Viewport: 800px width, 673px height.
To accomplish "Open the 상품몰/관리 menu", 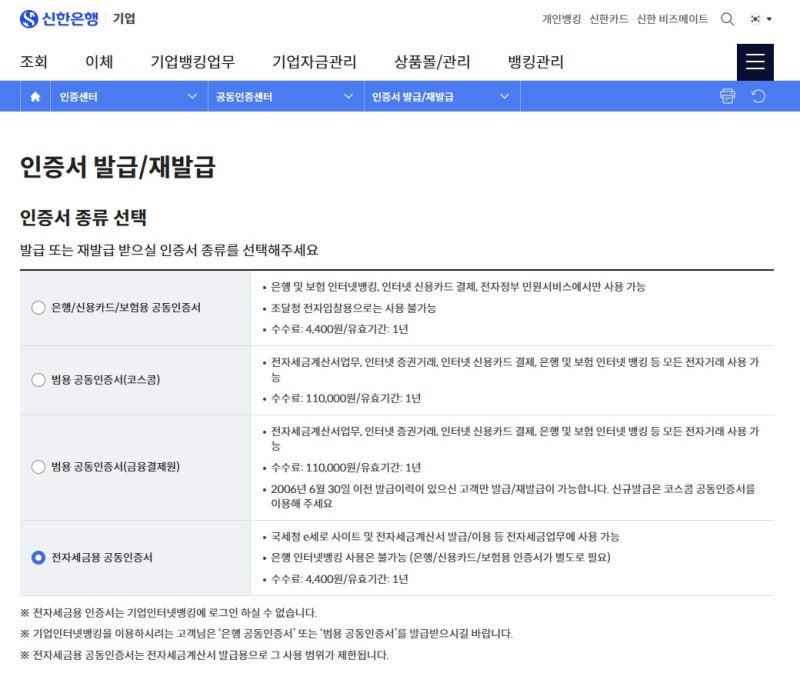I will tap(432, 62).
